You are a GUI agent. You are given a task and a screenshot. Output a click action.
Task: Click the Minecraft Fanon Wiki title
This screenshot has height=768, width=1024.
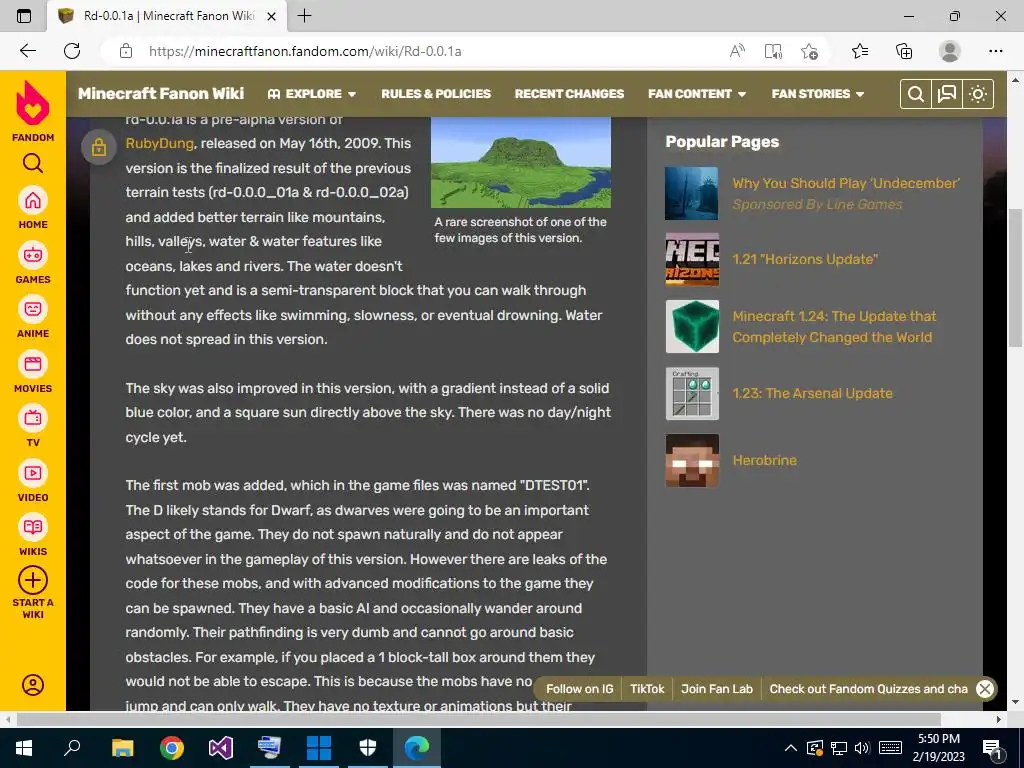[x=161, y=93]
